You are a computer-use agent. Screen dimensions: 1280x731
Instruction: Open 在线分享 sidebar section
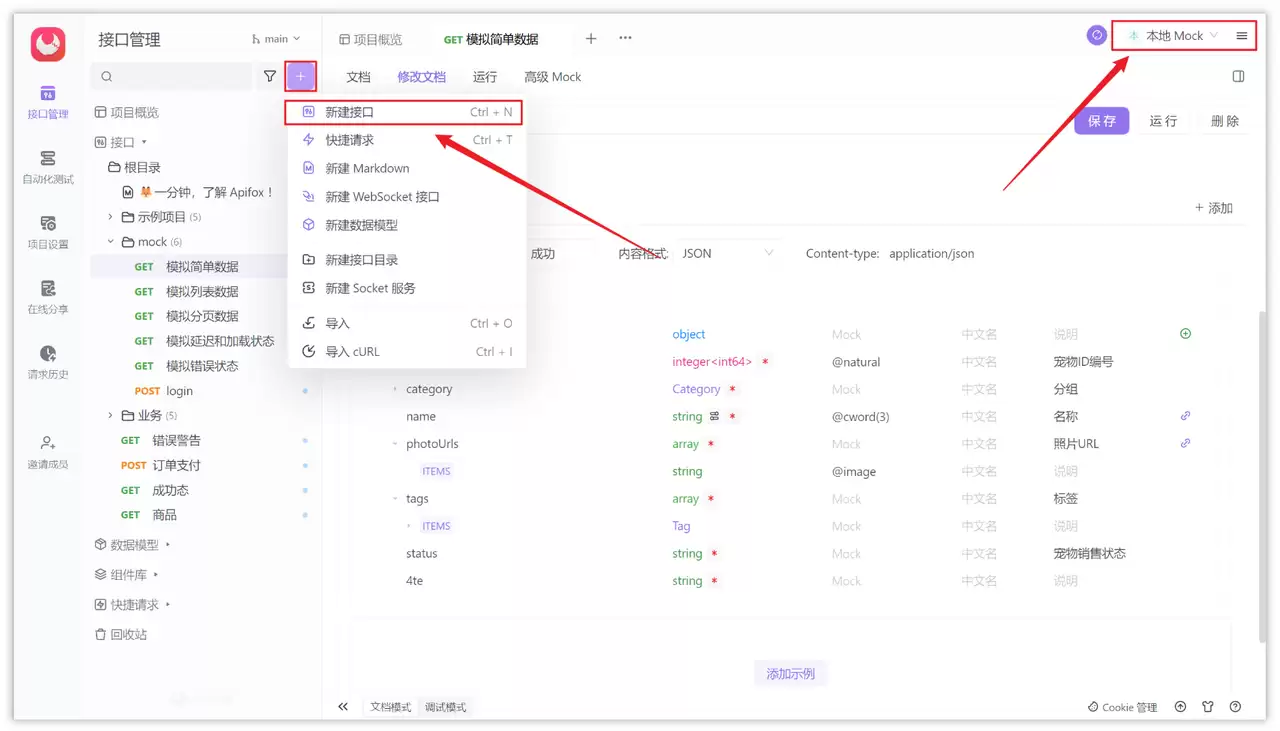[48, 297]
